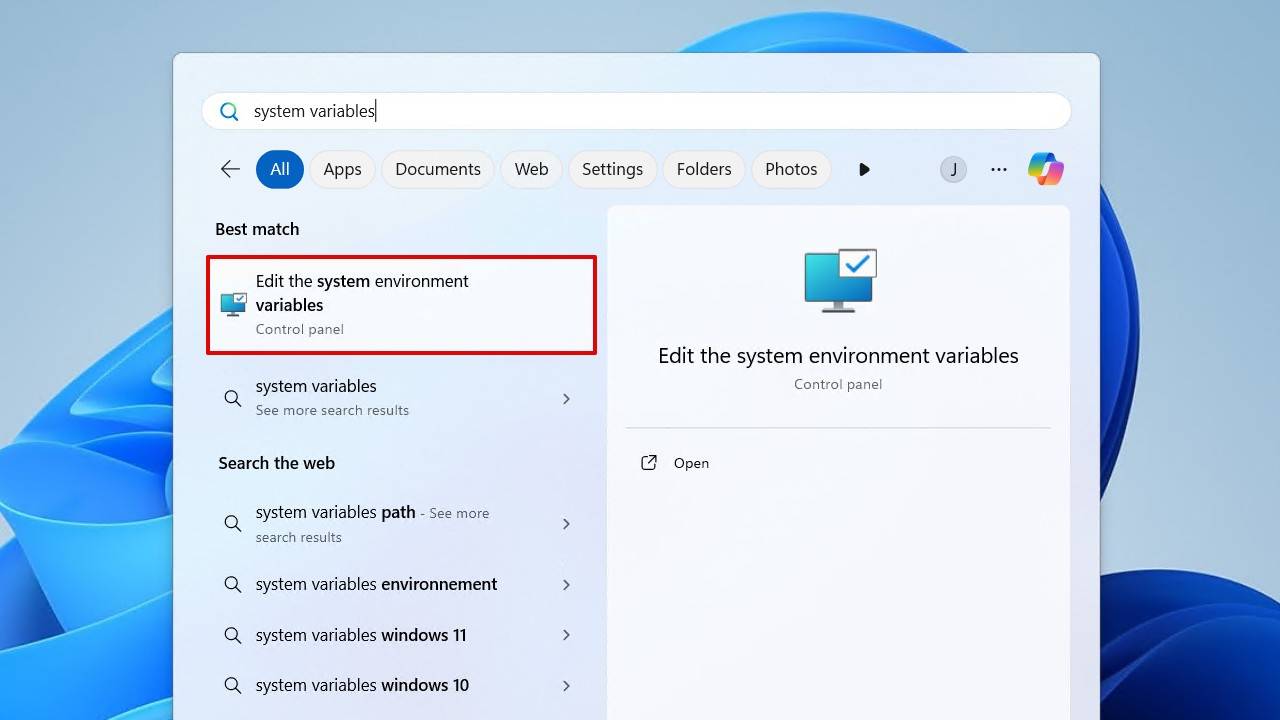Click the 'Search the web' heading
The image size is (1280, 720).
point(277,463)
